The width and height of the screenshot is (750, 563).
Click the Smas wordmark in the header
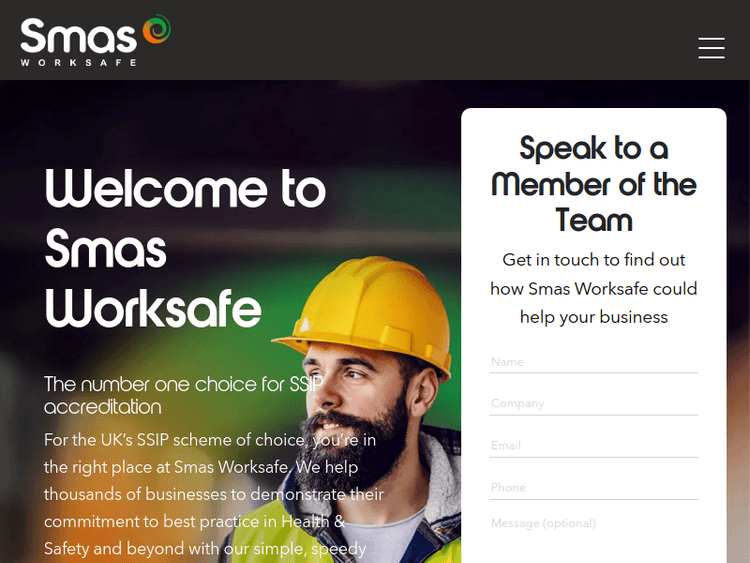point(78,35)
